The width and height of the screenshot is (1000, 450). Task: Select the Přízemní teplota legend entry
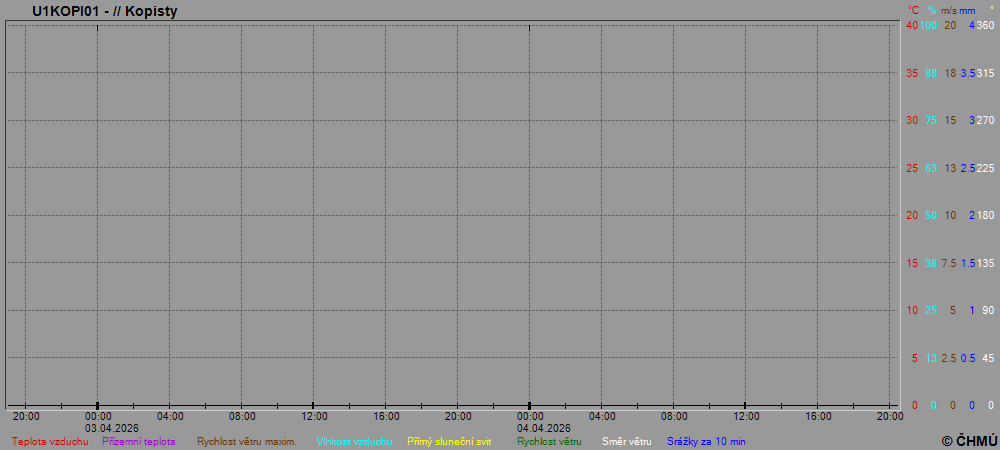tap(139, 441)
